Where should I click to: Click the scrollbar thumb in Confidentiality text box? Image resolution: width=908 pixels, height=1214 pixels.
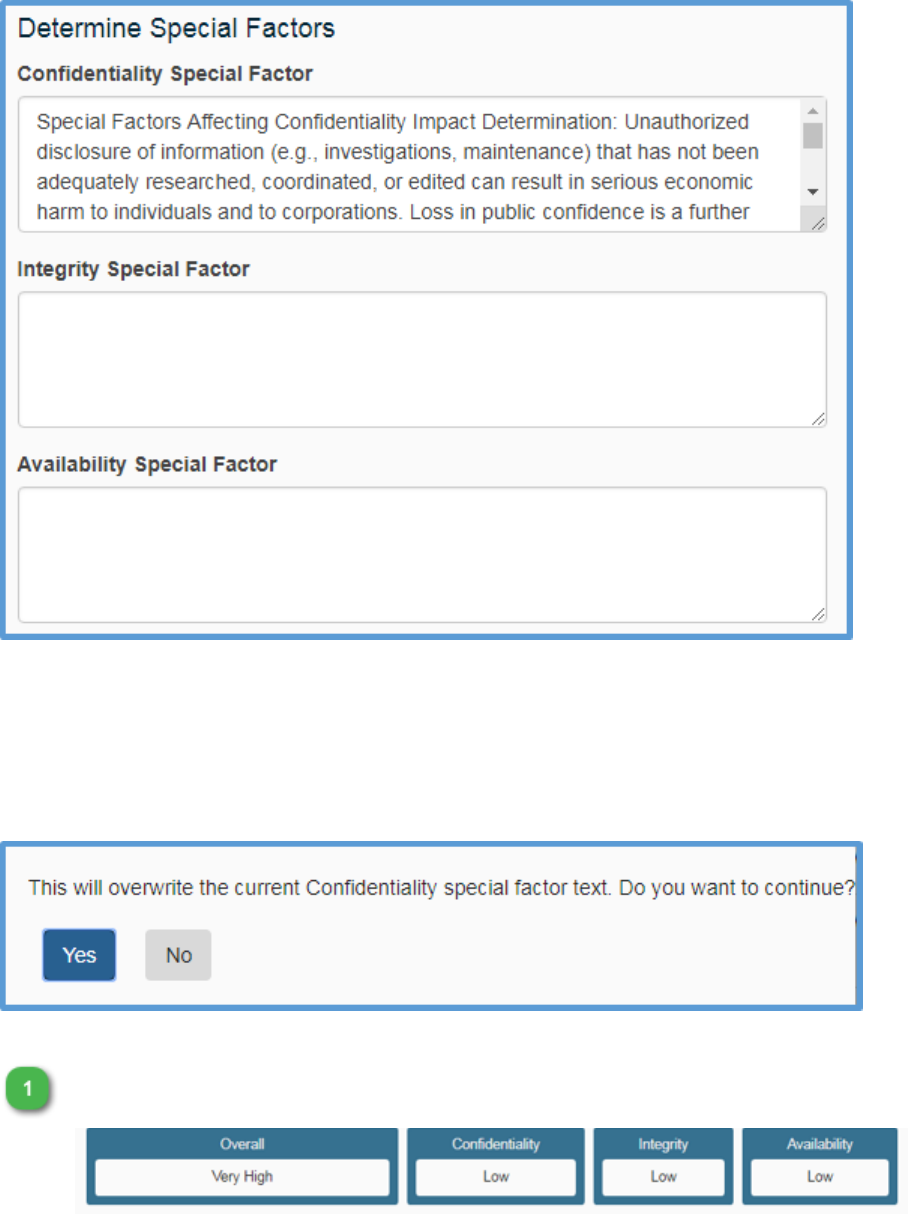pos(813,135)
